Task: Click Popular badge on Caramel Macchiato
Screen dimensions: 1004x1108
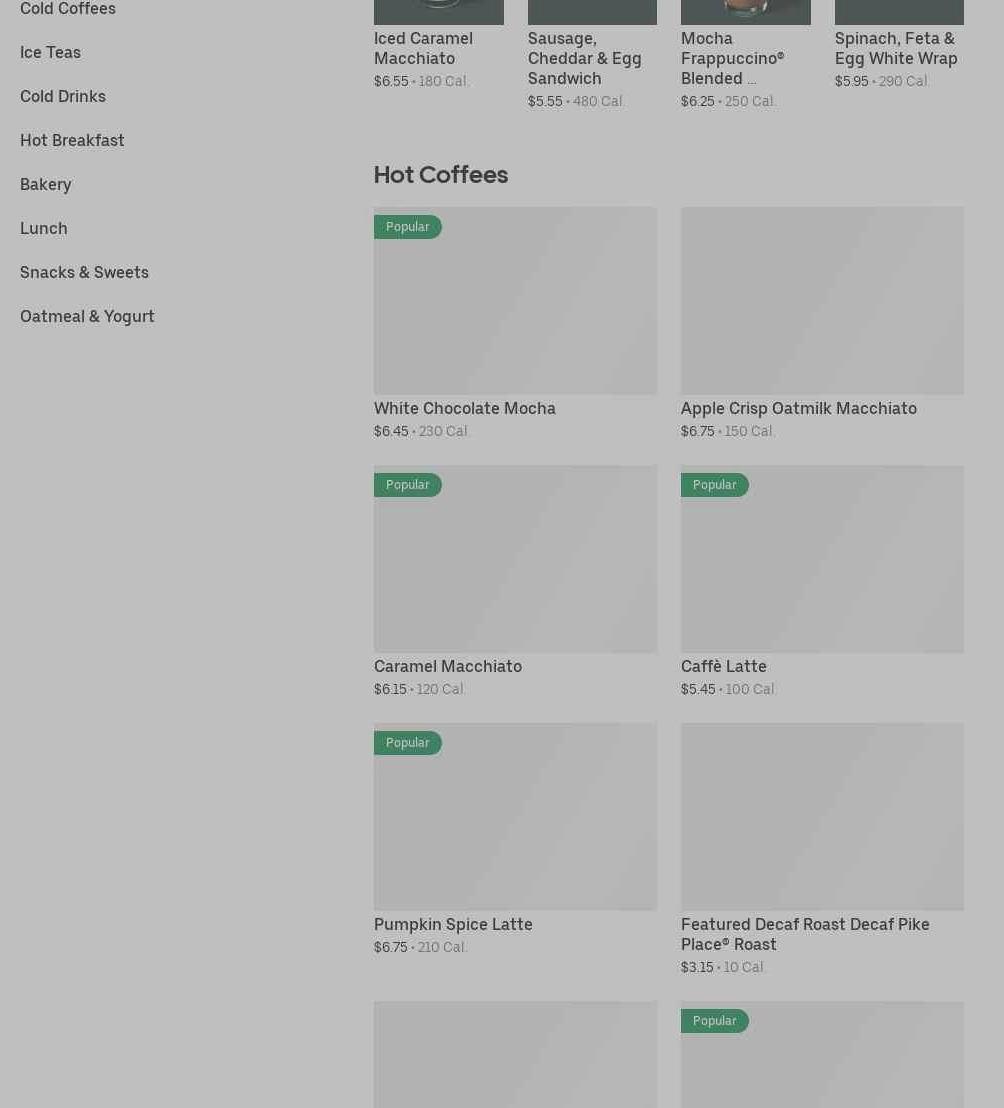Action: 408,485
